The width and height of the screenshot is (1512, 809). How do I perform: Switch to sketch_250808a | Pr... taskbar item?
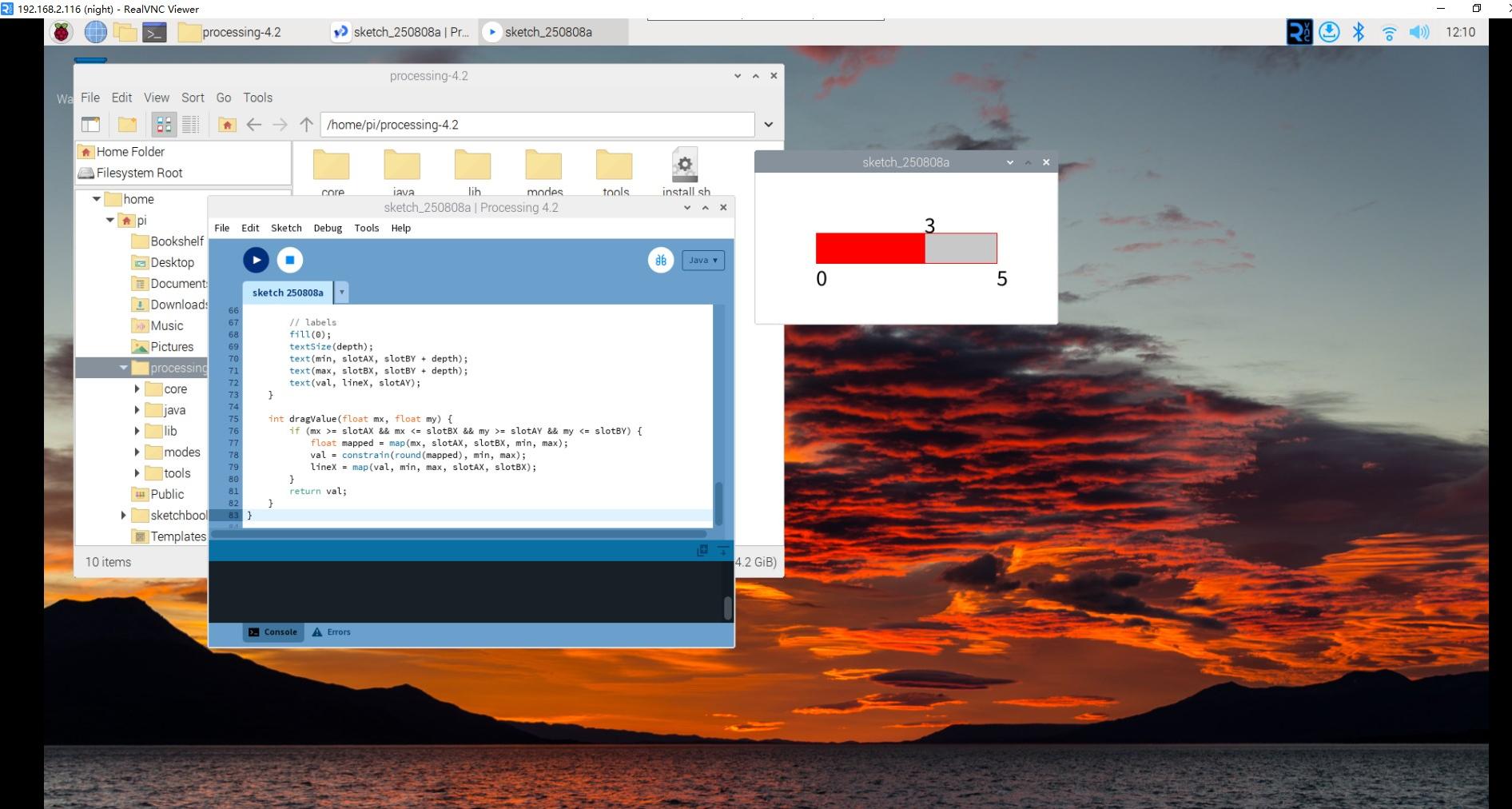coord(403,32)
